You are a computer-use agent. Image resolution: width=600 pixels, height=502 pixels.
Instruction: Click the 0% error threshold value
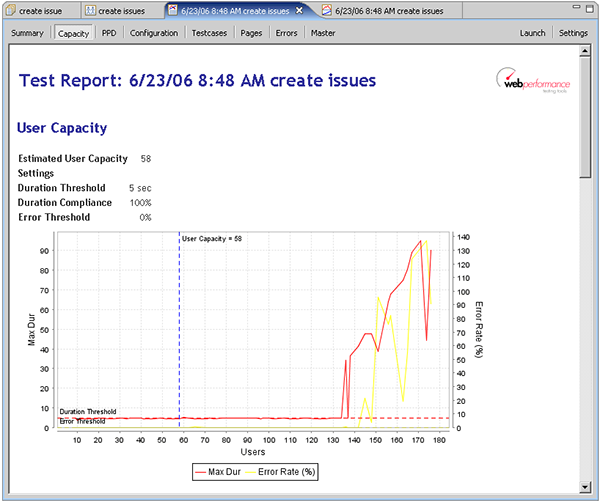coord(145,218)
